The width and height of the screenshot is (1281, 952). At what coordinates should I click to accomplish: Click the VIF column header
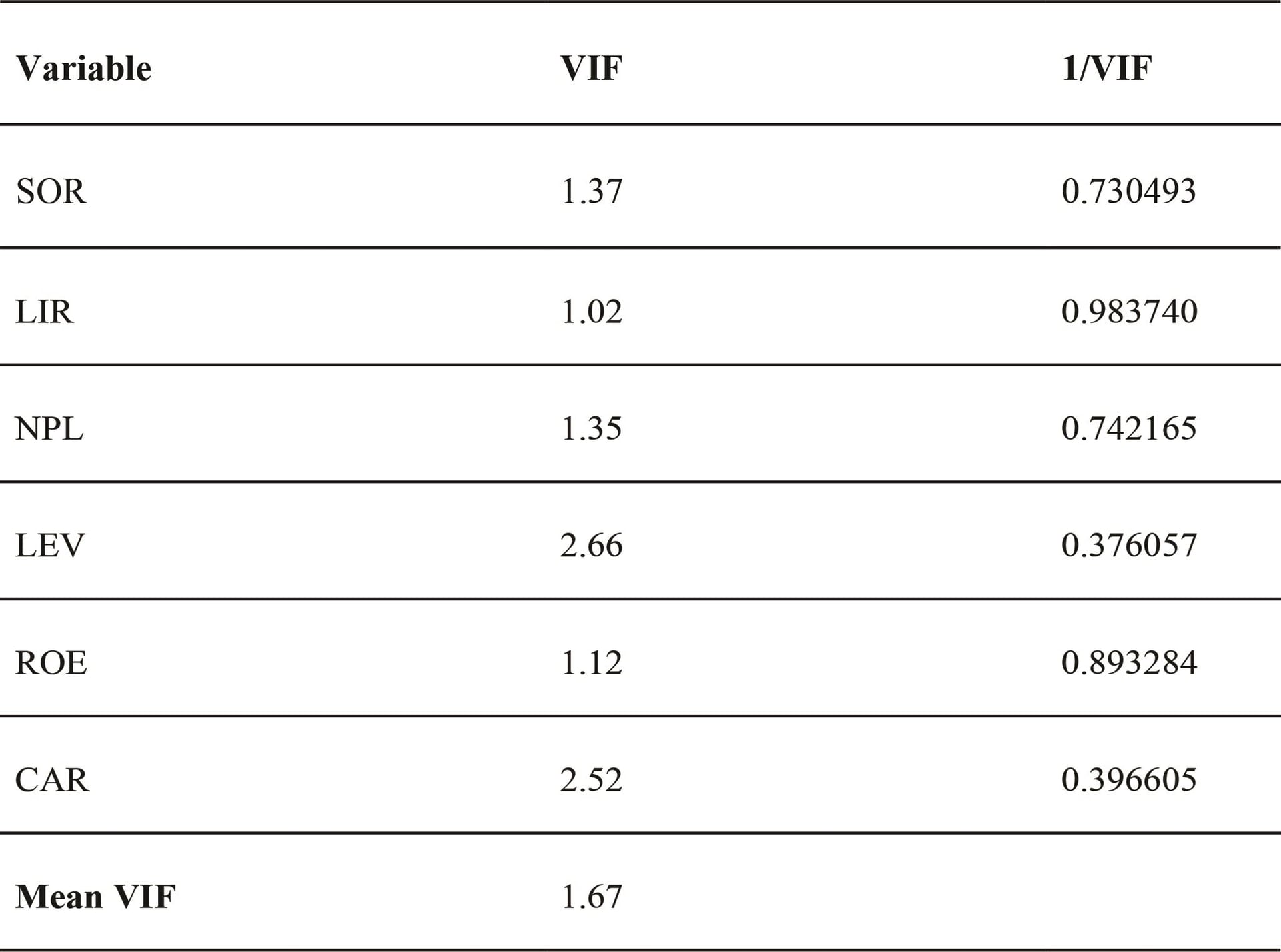(591, 68)
